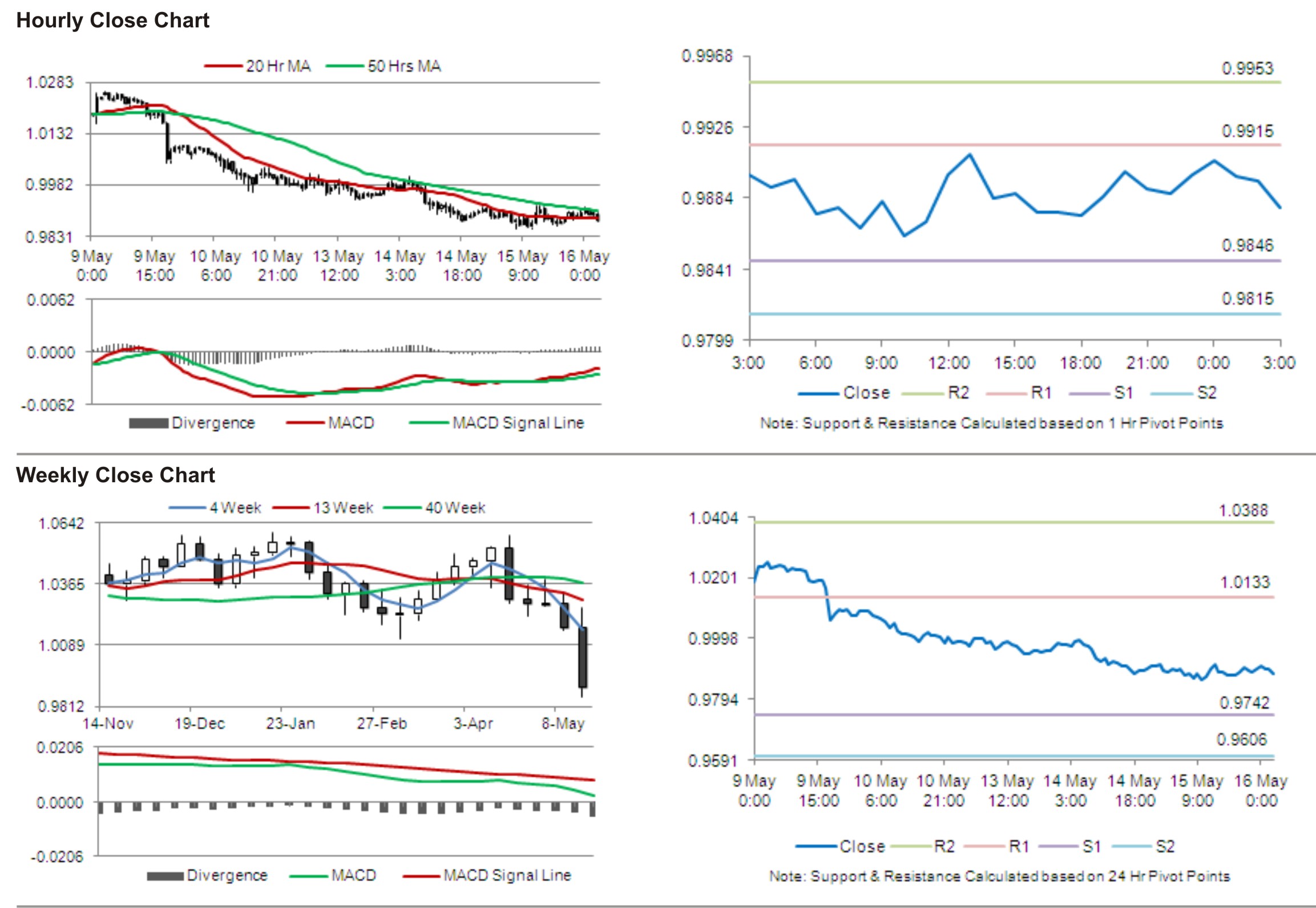Select "S2" legend in the 24 Hr pivot chart
Image resolution: width=1316 pixels, height=908 pixels.
tap(1165, 846)
